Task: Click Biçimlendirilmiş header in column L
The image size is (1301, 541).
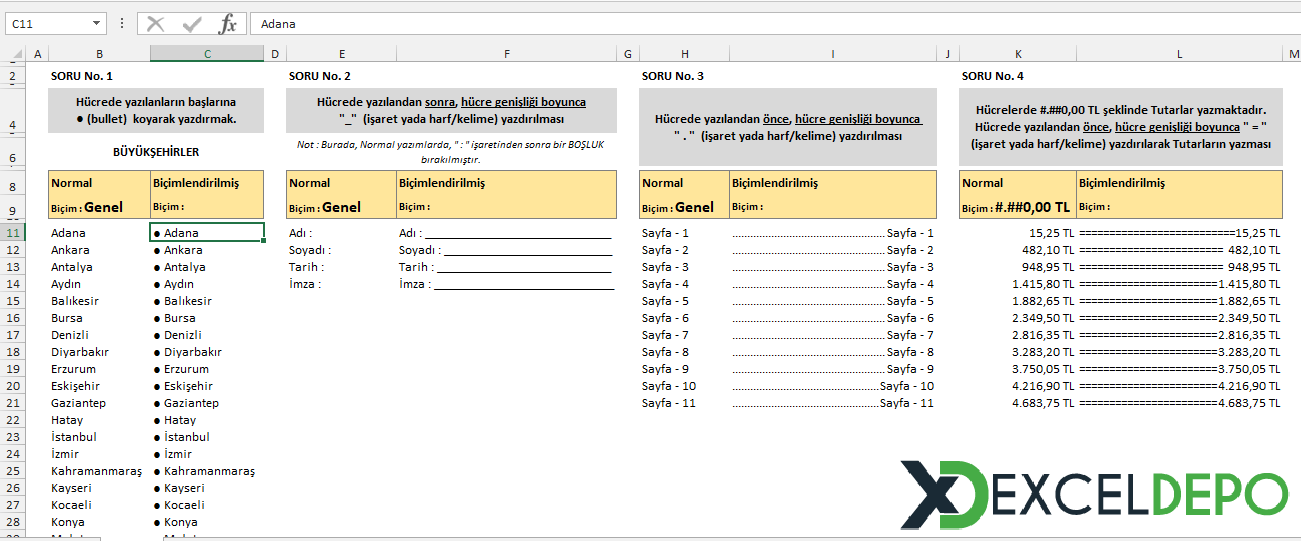Action: point(1180,183)
